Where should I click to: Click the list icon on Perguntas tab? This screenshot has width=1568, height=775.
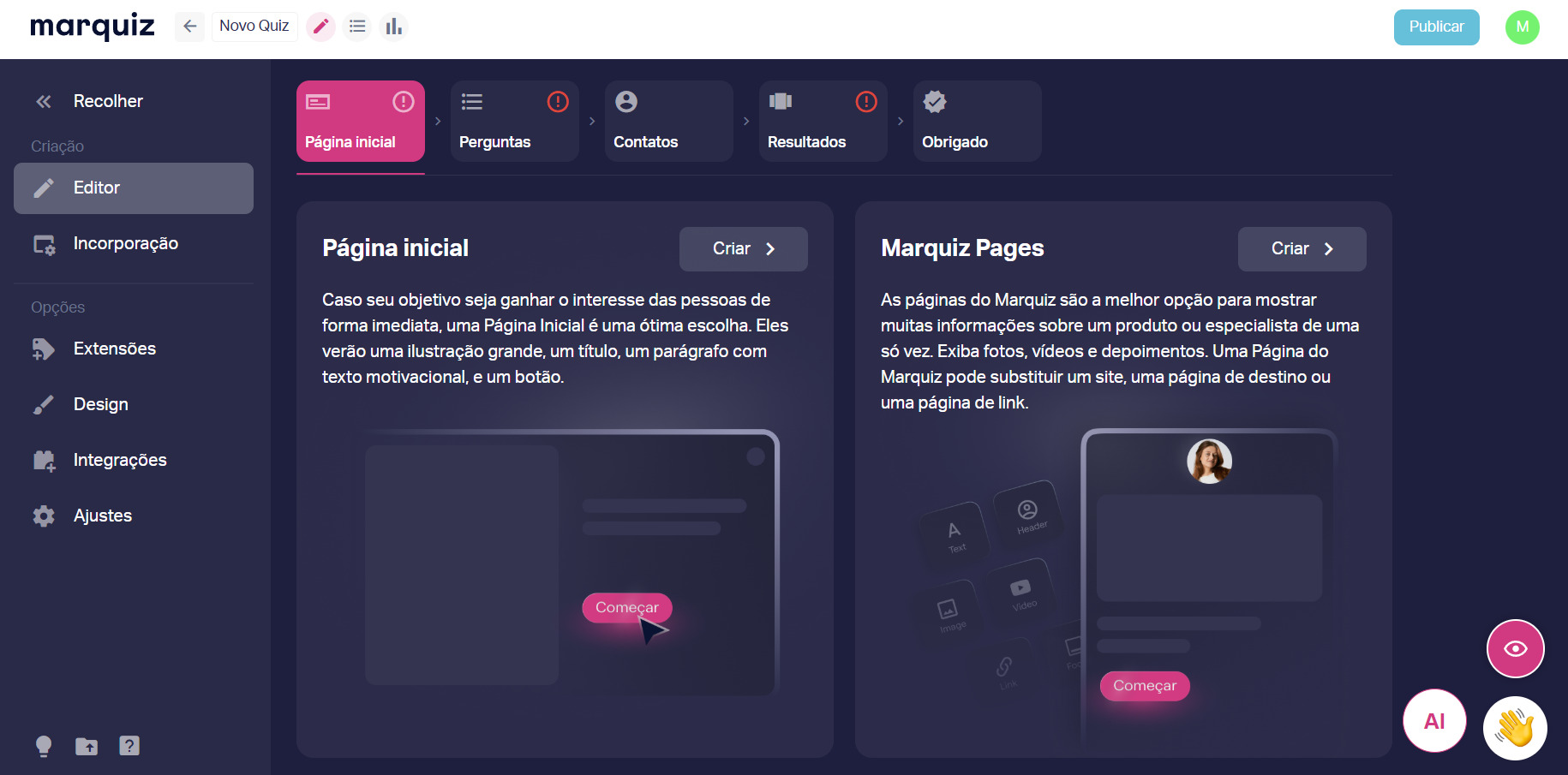click(472, 102)
